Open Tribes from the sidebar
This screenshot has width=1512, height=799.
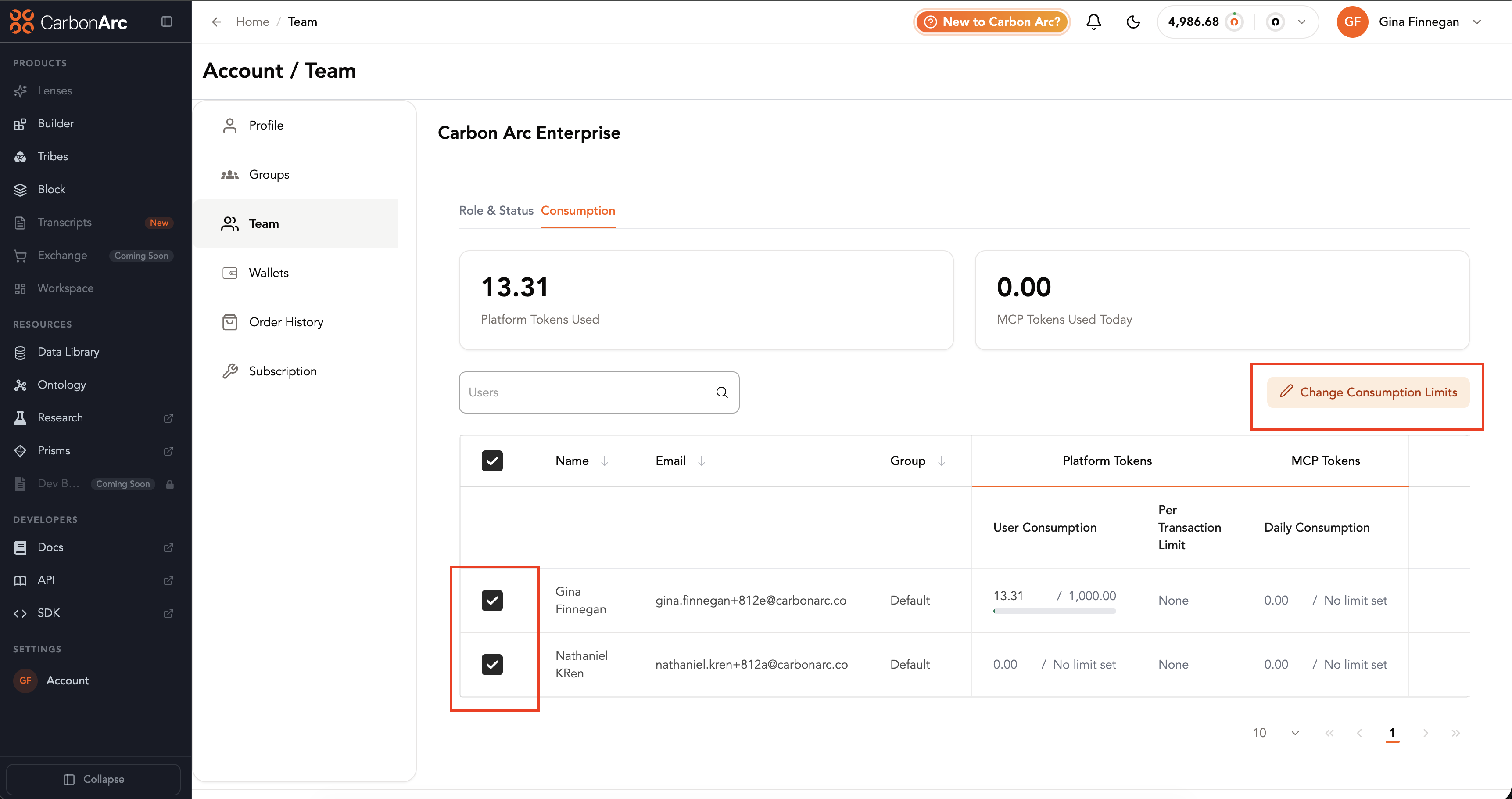tap(53, 156)
